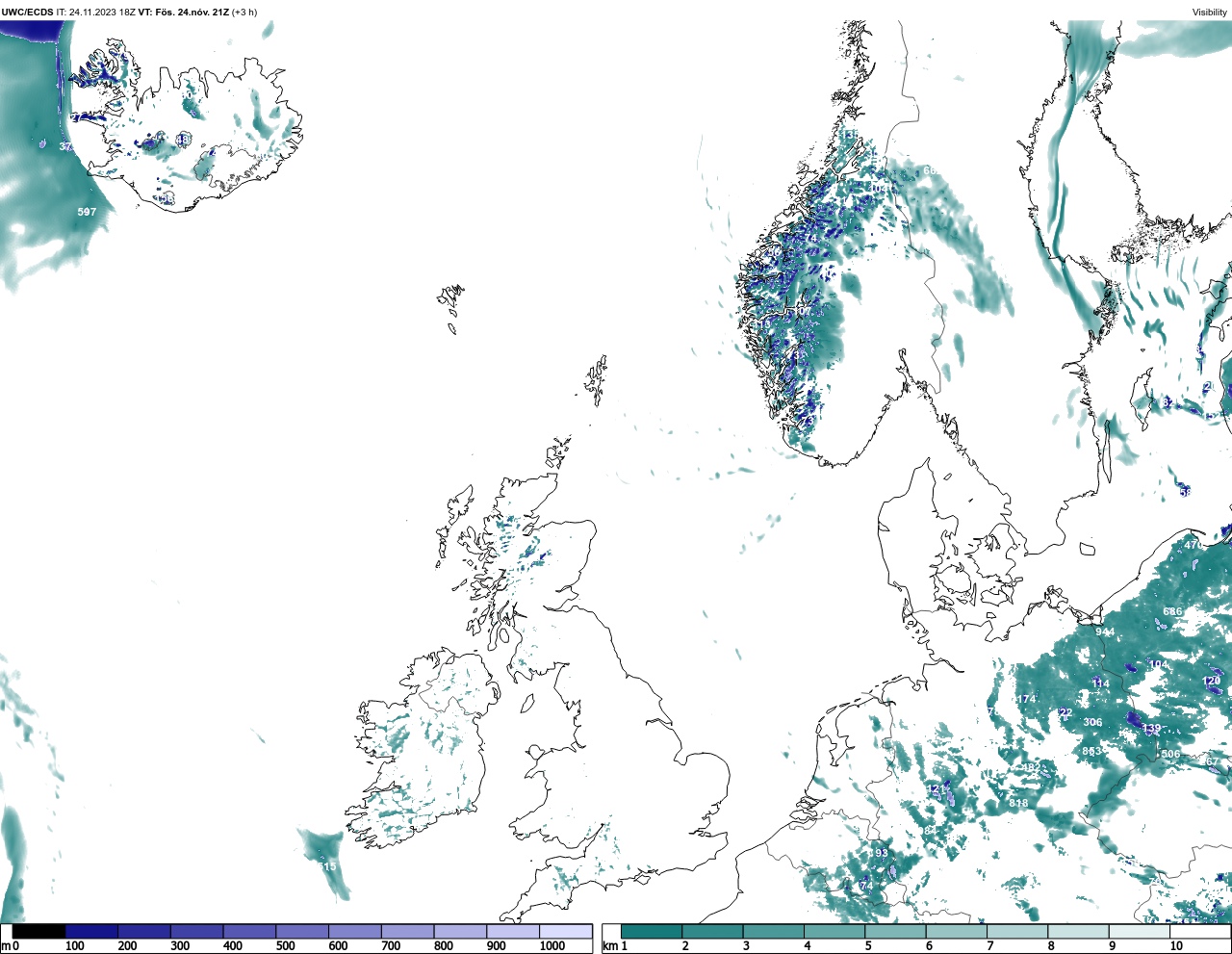Click the '1000' label on metre scale

[552, 946]
